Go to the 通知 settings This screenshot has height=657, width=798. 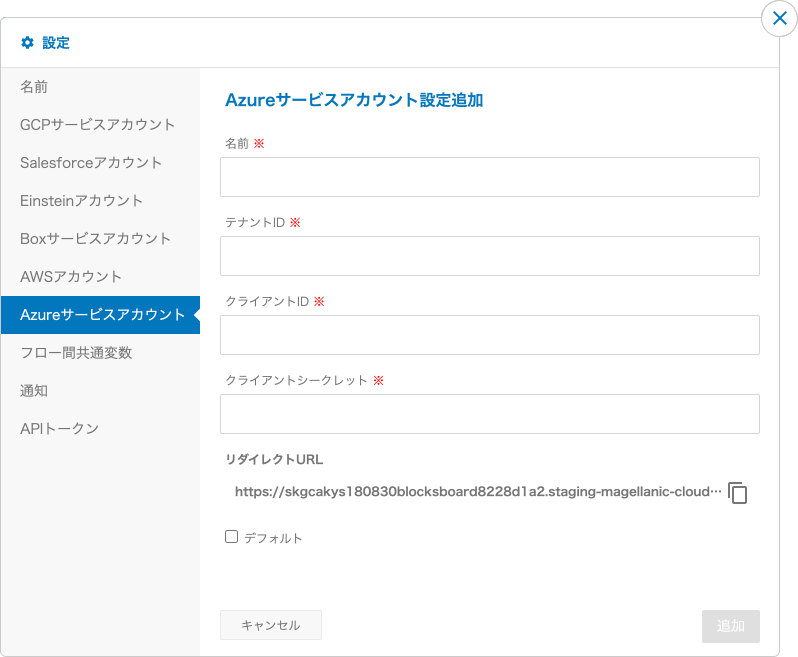100,391
